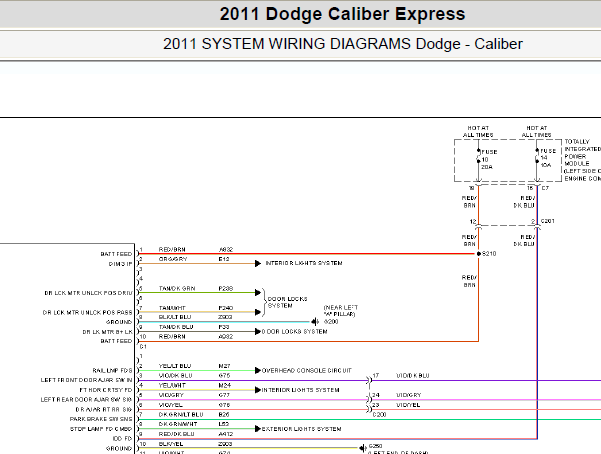Viewport: 601px width, 454px height.
Task: Click the "G200" ground point label
Action: coord(331,322)
